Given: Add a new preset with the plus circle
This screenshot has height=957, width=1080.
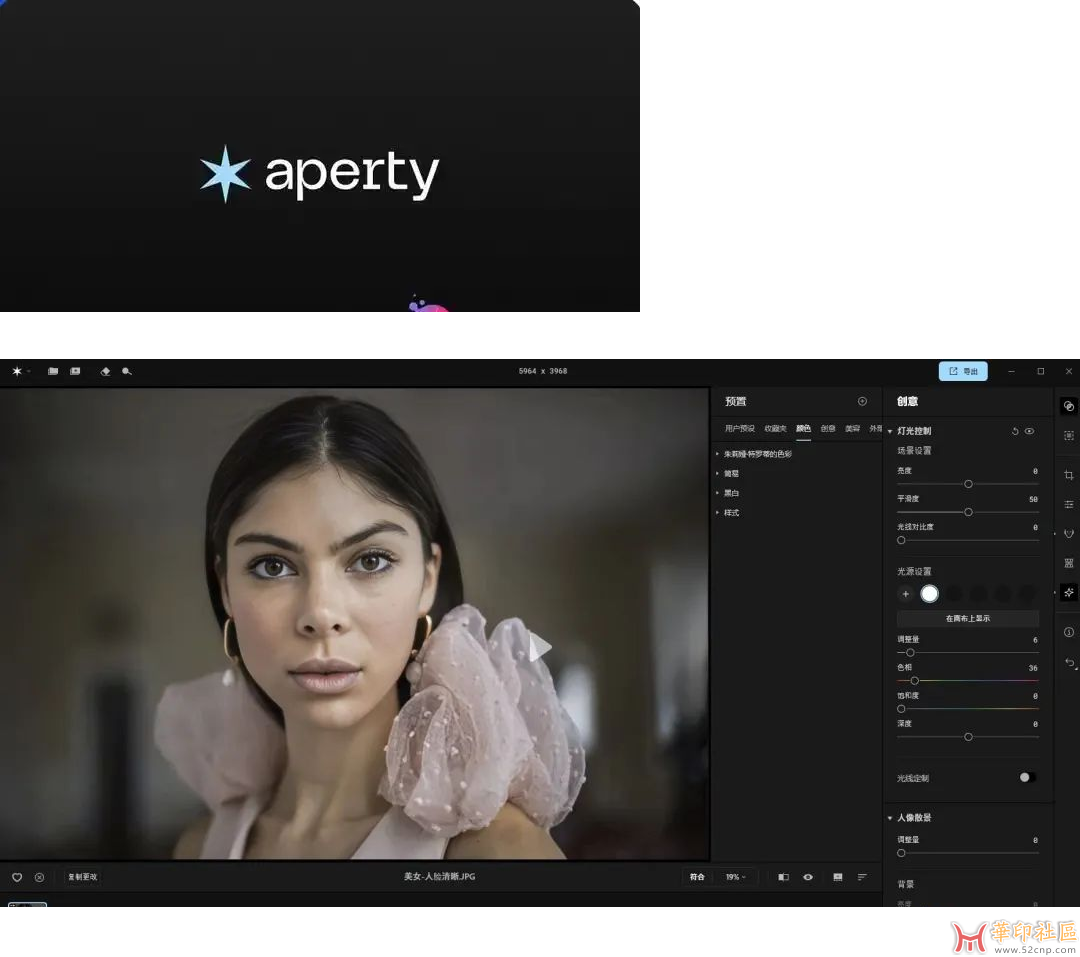Looking at the screenshot, I should coord(862,401).
